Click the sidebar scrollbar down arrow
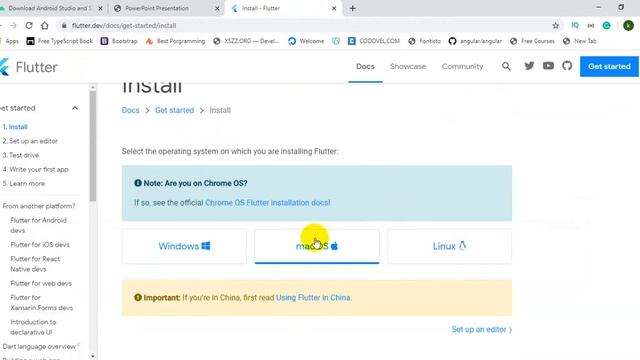The image size is (640, 360). 93,356
